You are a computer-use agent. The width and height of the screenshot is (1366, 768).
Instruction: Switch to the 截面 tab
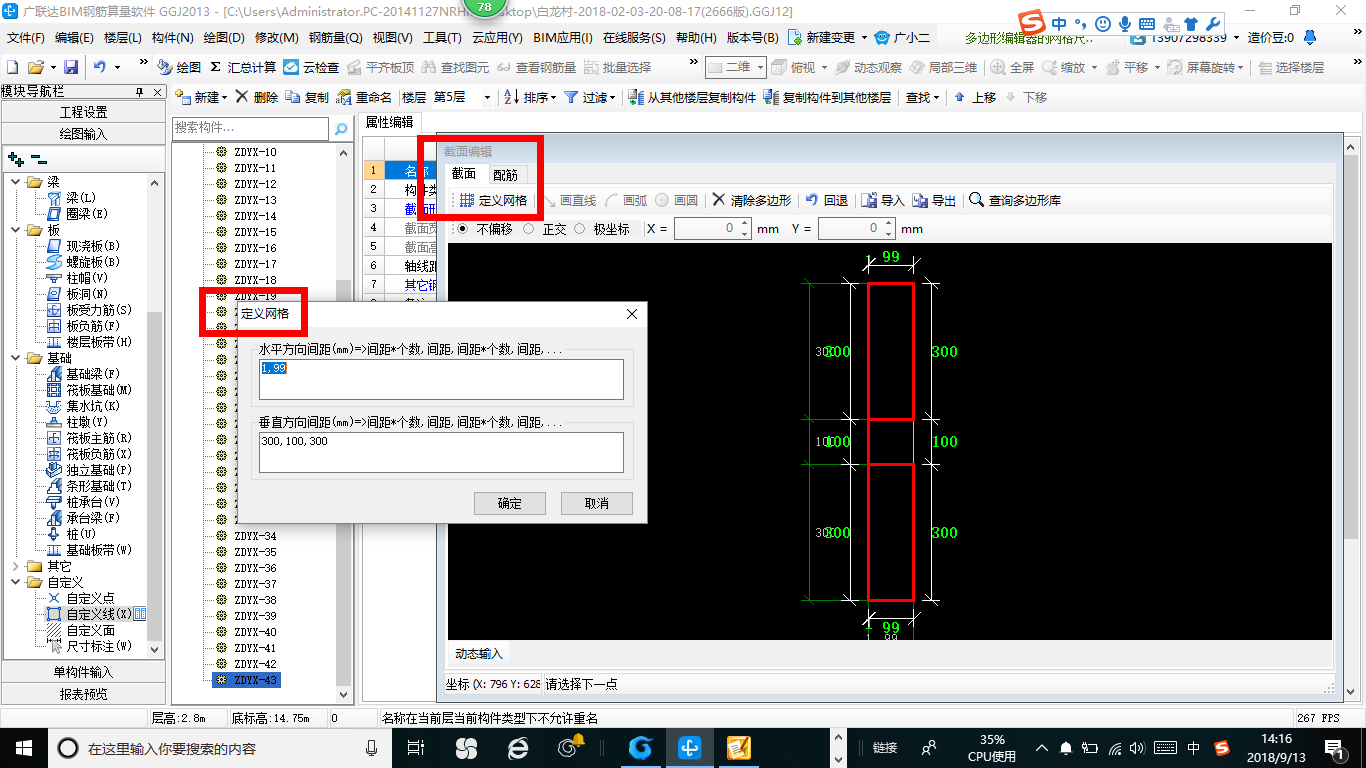(x=464, y=174)
